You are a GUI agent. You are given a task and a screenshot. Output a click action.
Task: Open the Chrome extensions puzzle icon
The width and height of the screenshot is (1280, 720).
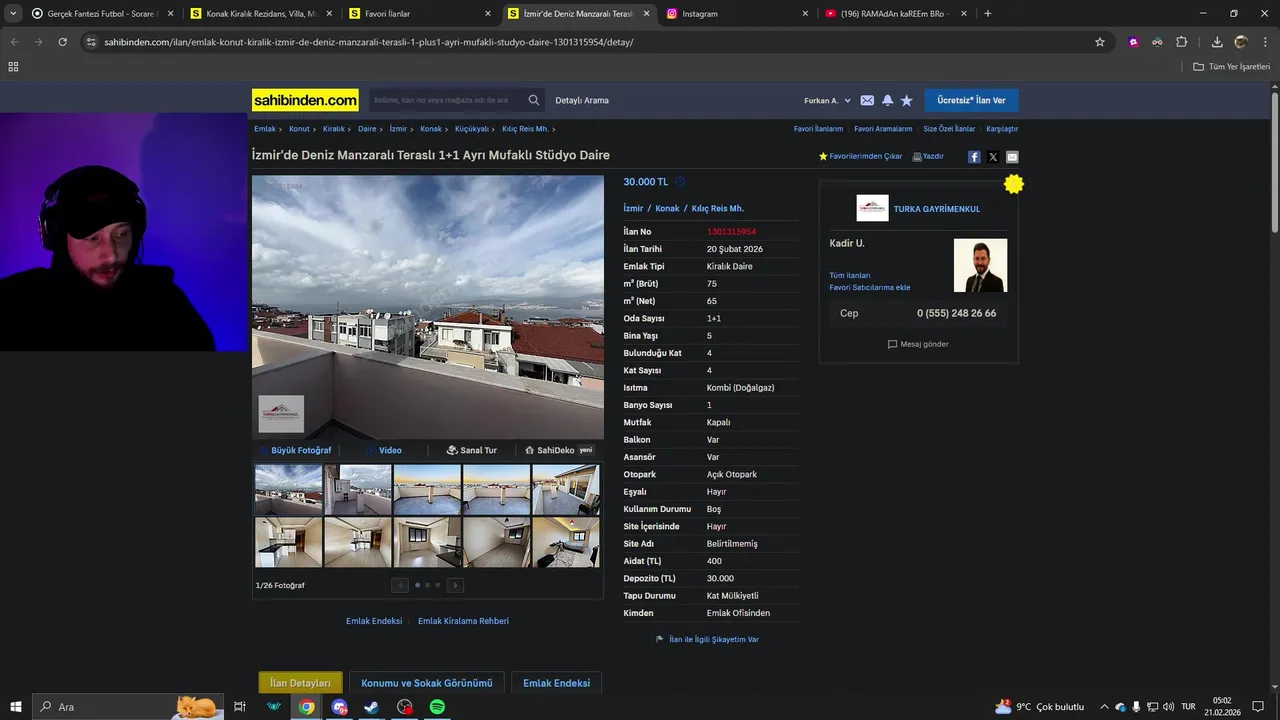[x=1182, y=42]
